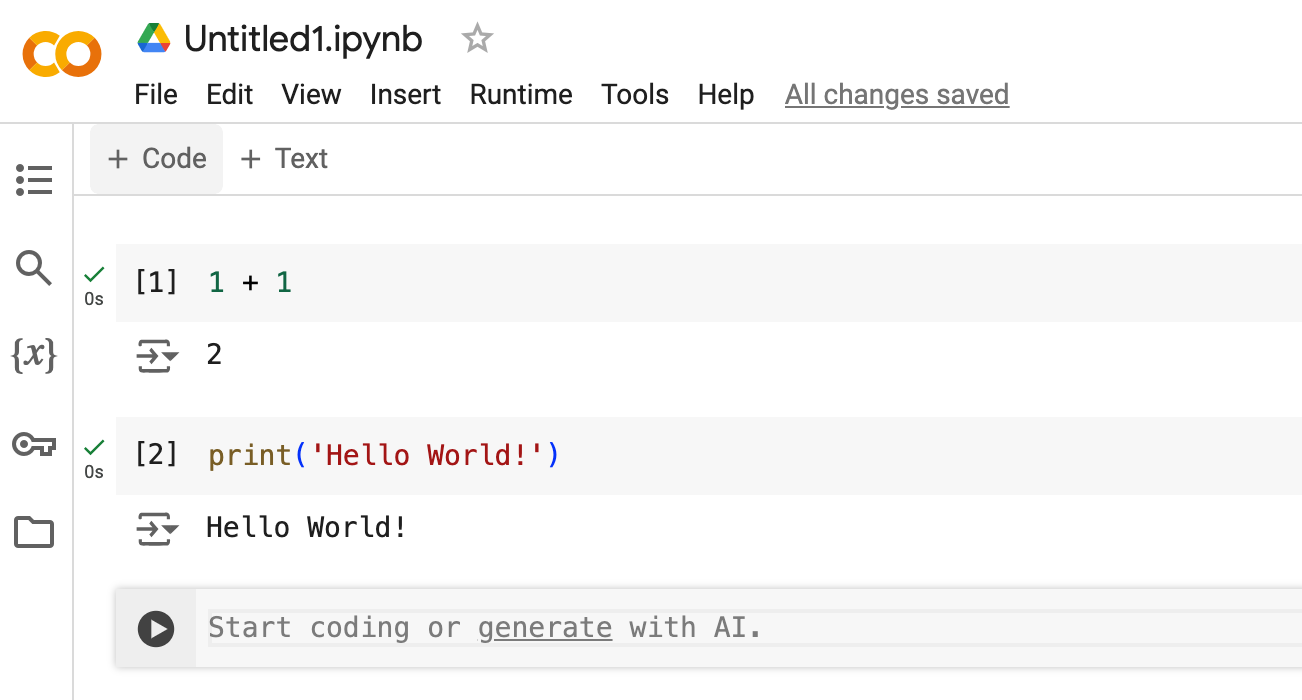Image resolution: width=1302 pixels, height=700 pixels.
Task: Open the Help menu
Action: (x=726, y=95)
